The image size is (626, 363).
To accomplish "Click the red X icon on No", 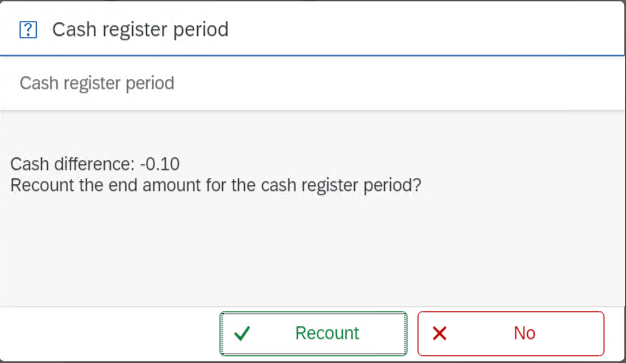I will tap(440, 333).
